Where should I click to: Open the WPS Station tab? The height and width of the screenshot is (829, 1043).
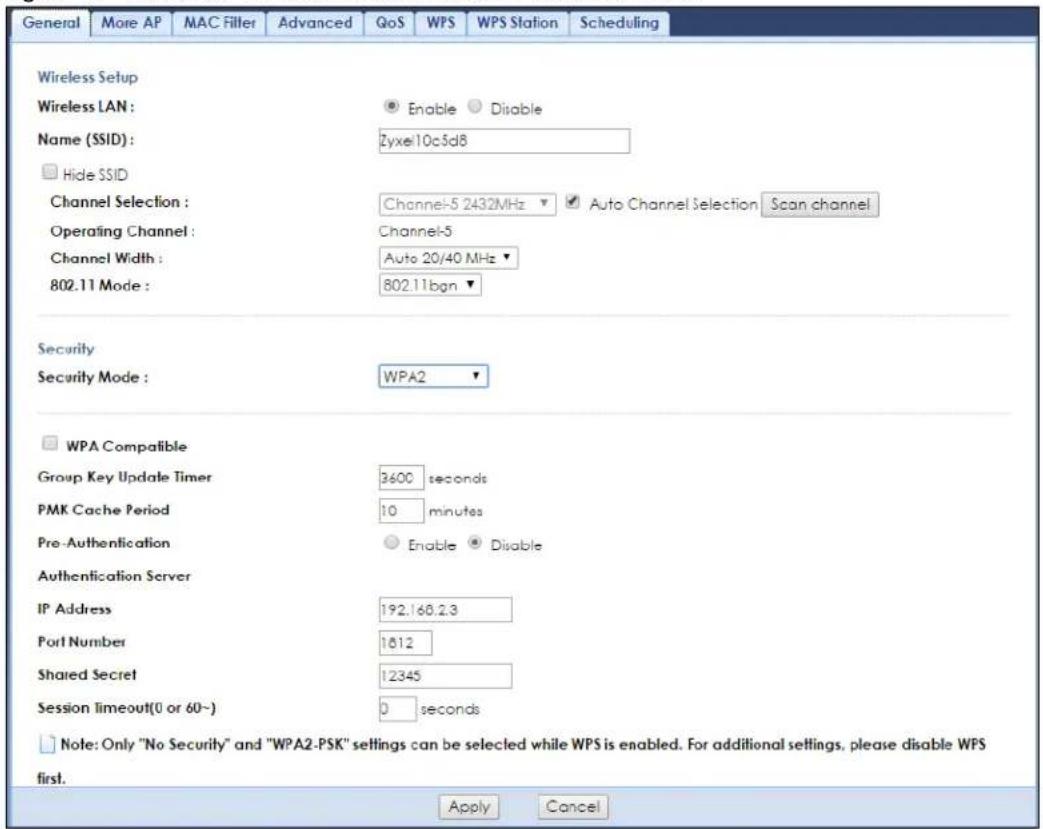point(518,23)
